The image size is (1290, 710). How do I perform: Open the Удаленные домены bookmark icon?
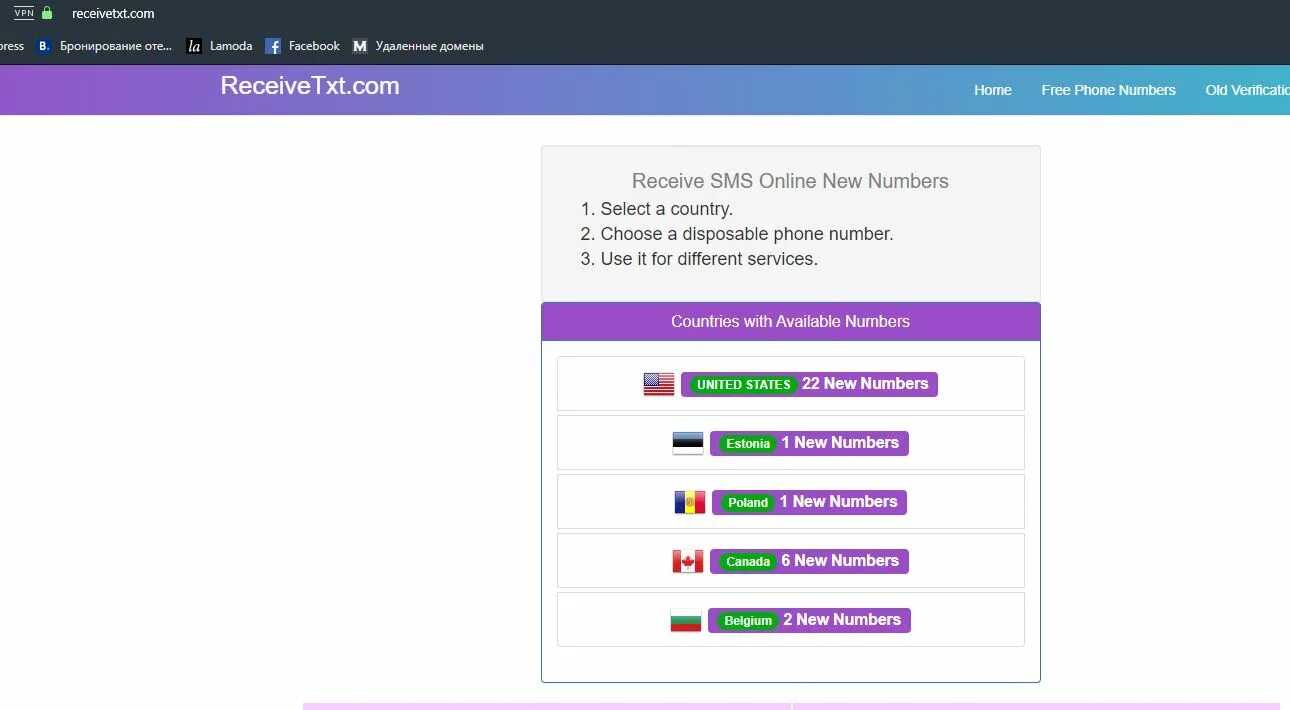point(360,46)
